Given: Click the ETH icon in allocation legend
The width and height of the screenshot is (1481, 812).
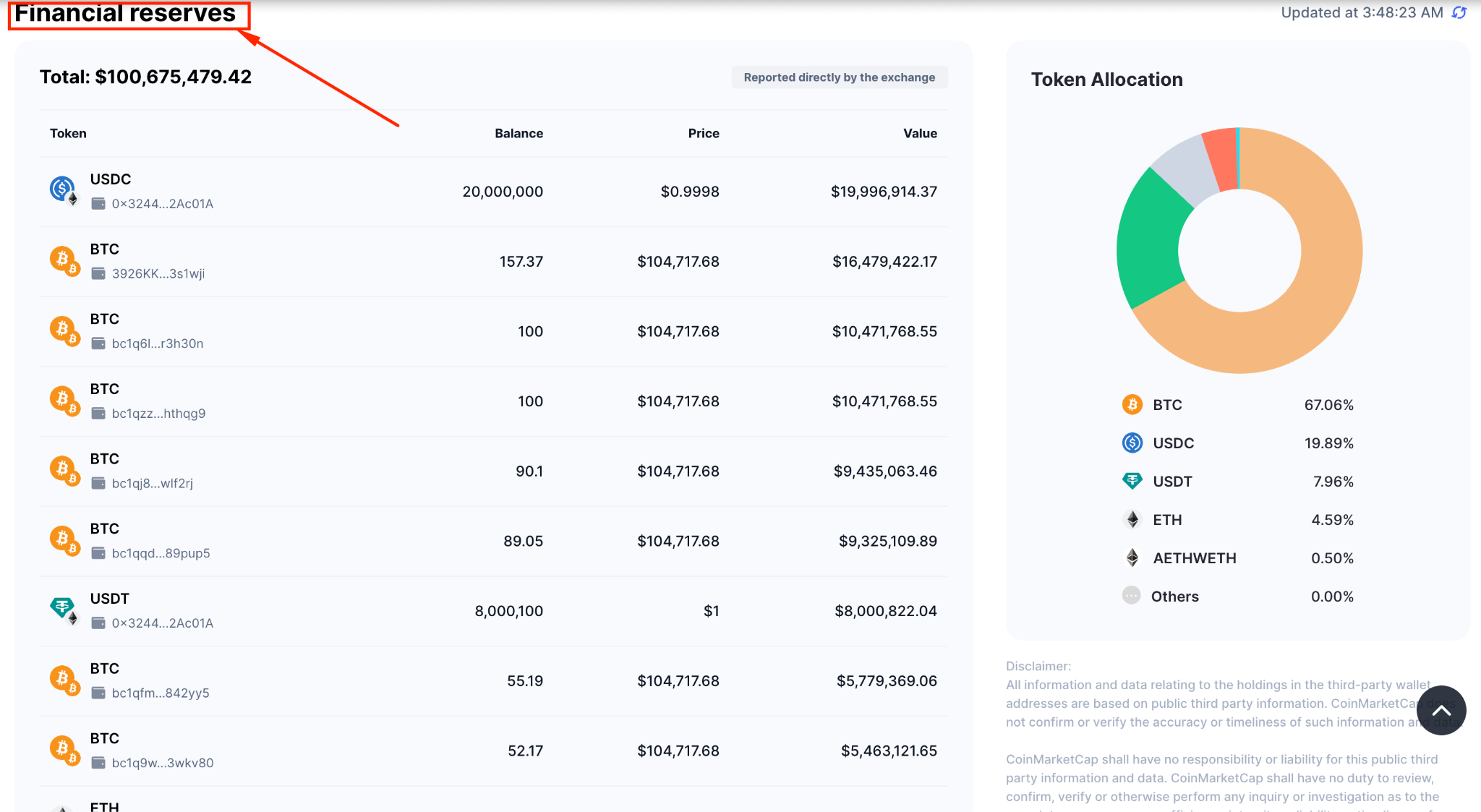Looking at the screenshot, I should click(1132, 519).
